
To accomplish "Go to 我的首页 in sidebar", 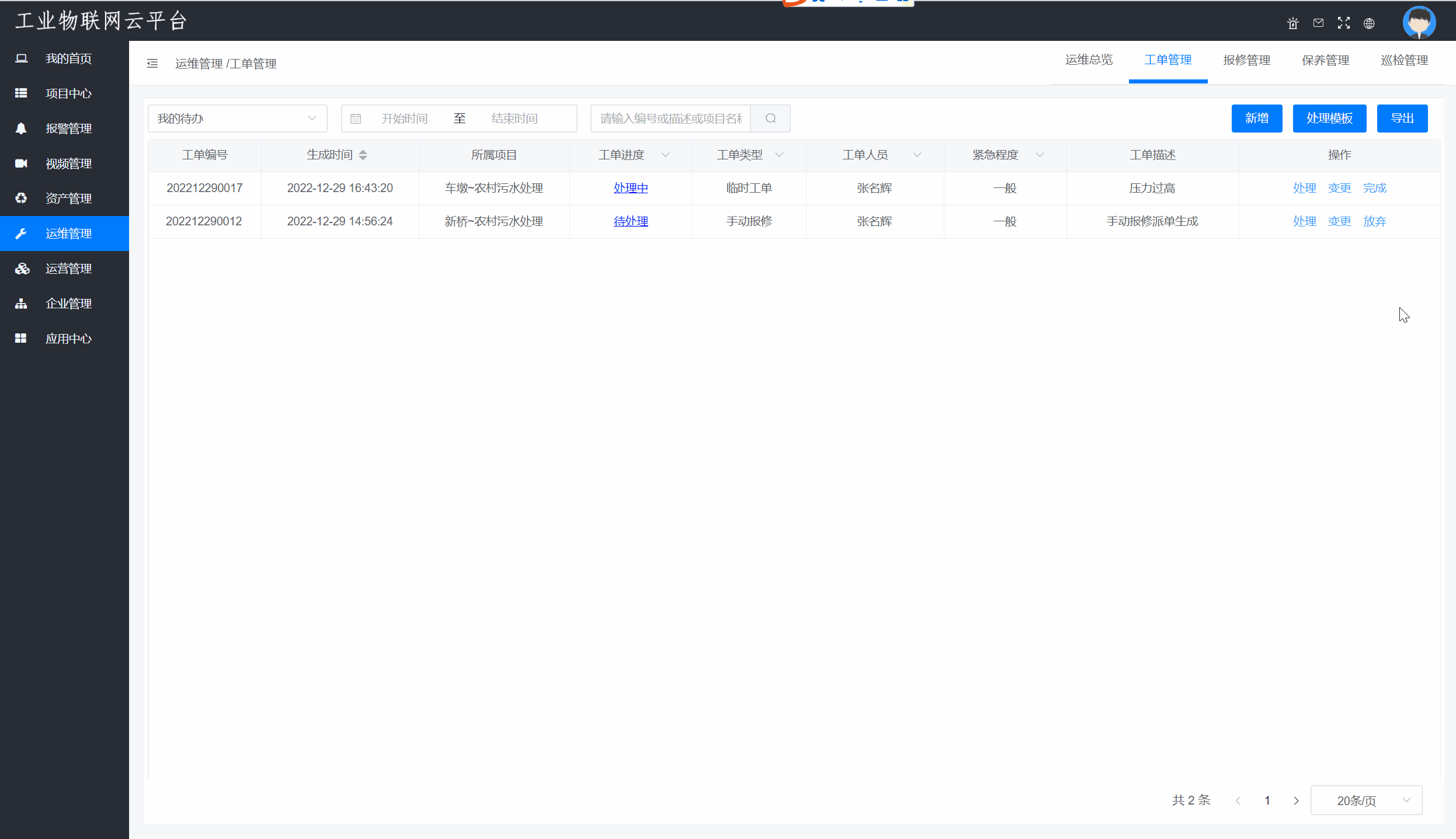I will (x=64, y=58).
